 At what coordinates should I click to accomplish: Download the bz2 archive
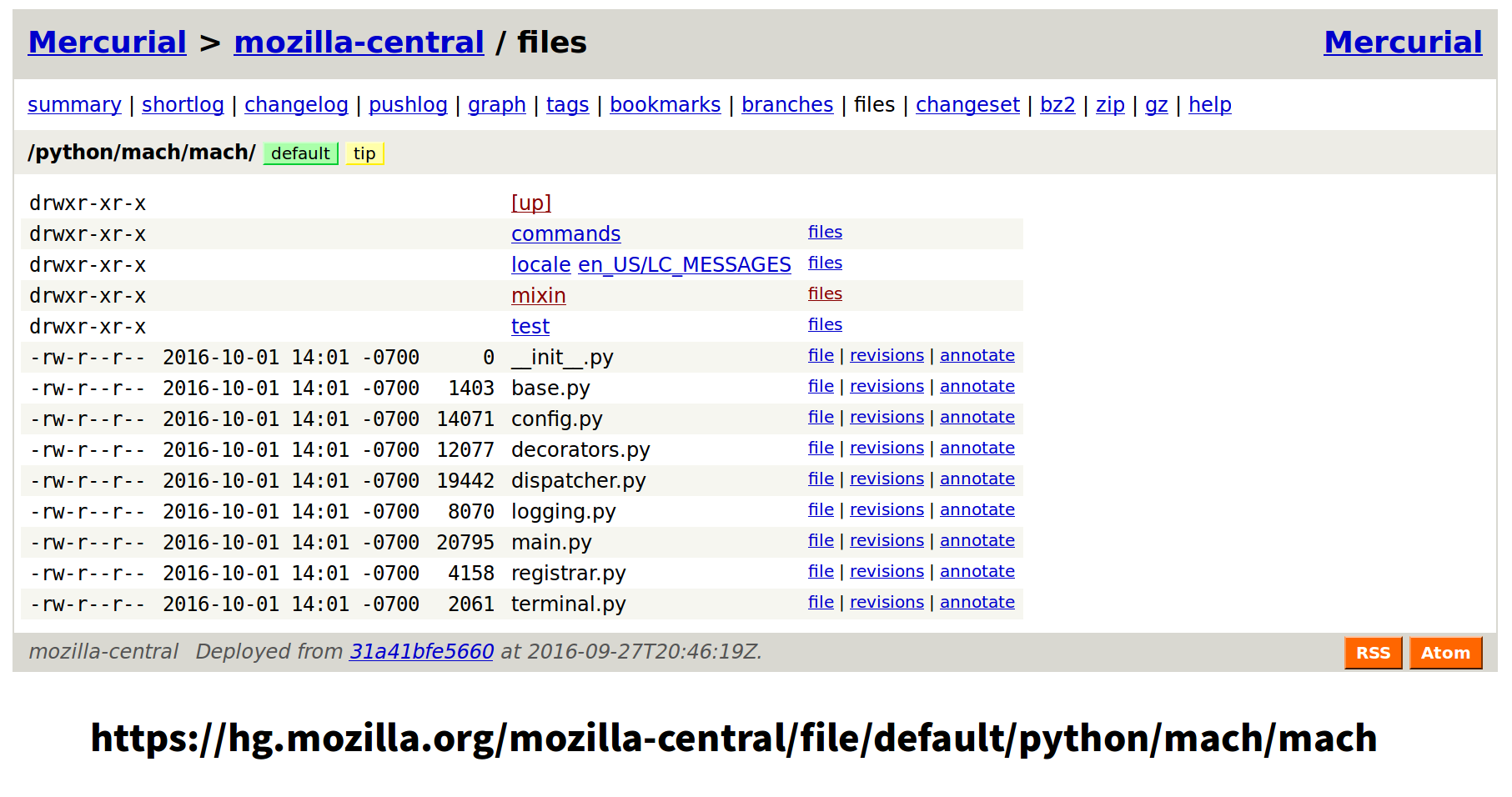(1057, 105)
